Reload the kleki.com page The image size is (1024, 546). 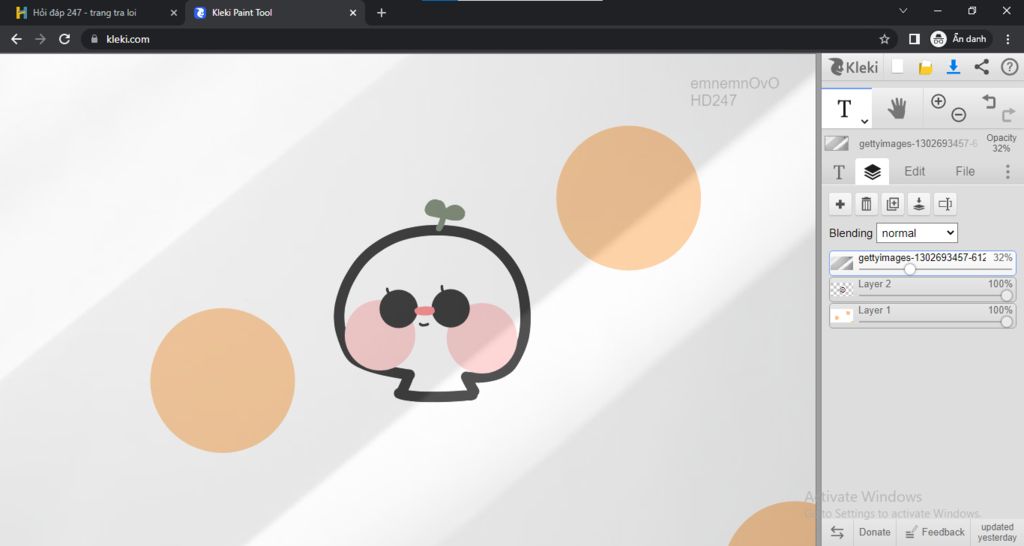64,39
